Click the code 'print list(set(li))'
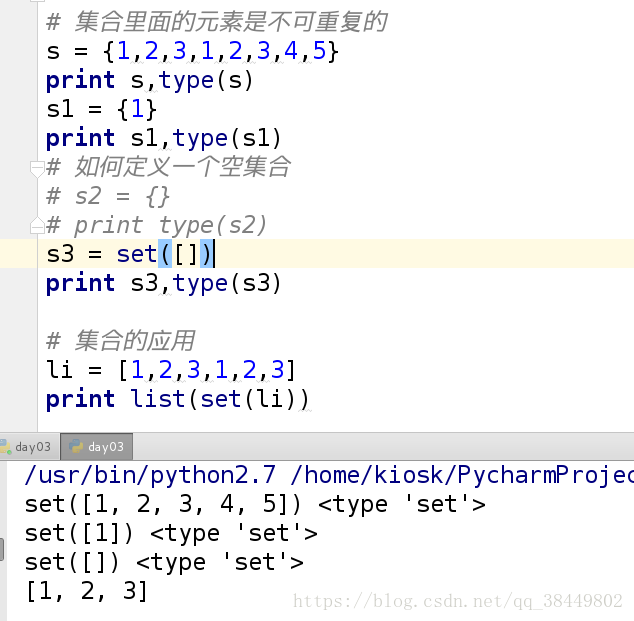 (x=178, y=399)
